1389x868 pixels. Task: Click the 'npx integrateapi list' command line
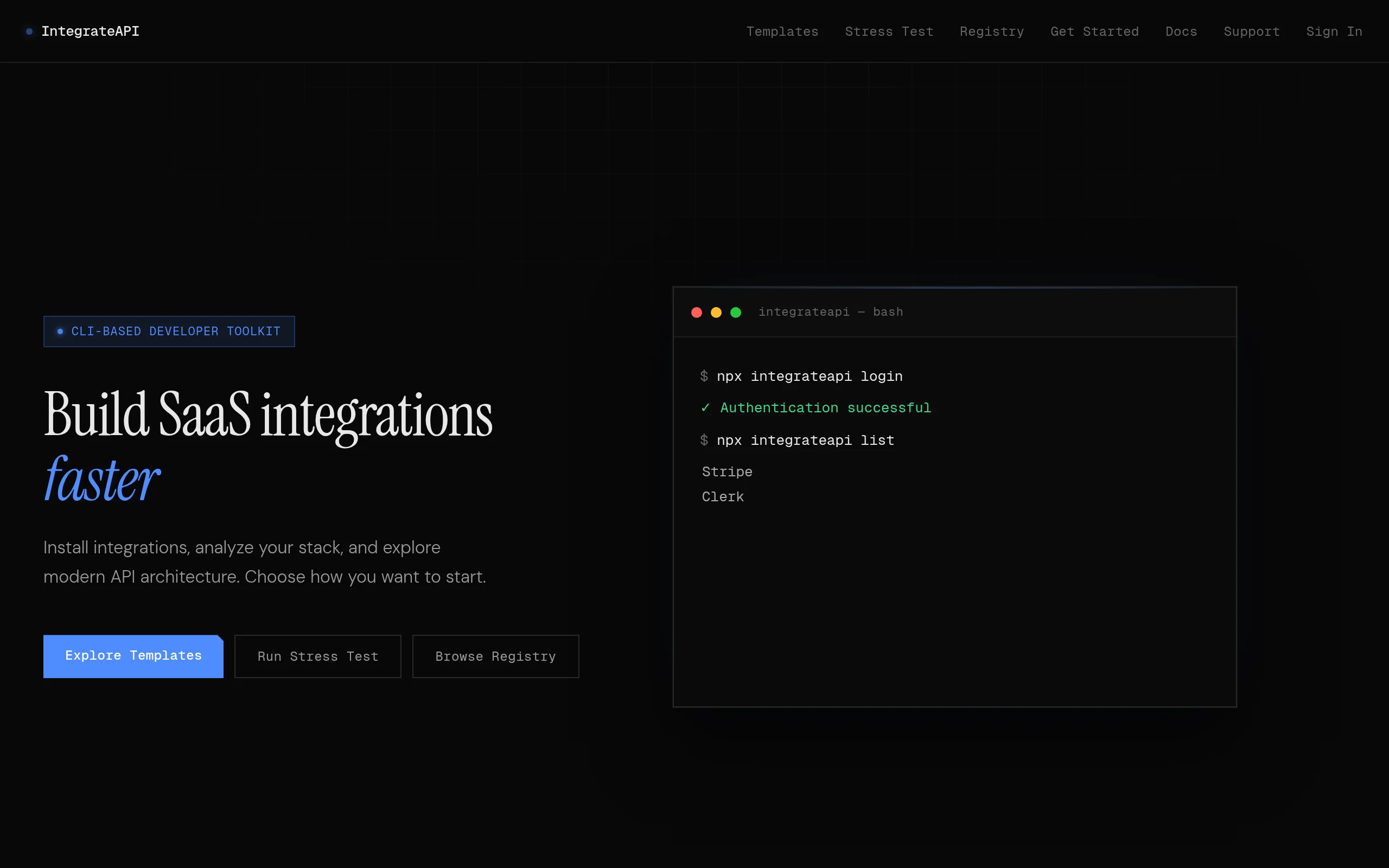click(x=797, y=441)
